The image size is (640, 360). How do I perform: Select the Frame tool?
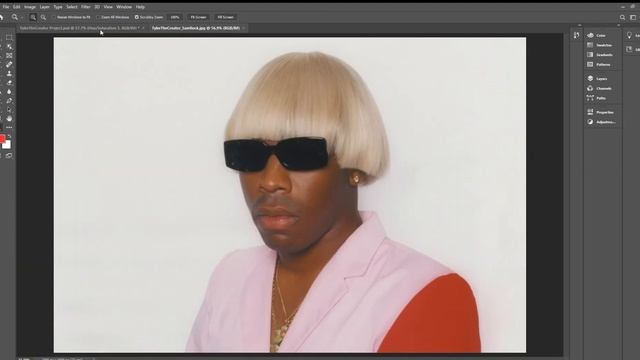coord(9,56)
